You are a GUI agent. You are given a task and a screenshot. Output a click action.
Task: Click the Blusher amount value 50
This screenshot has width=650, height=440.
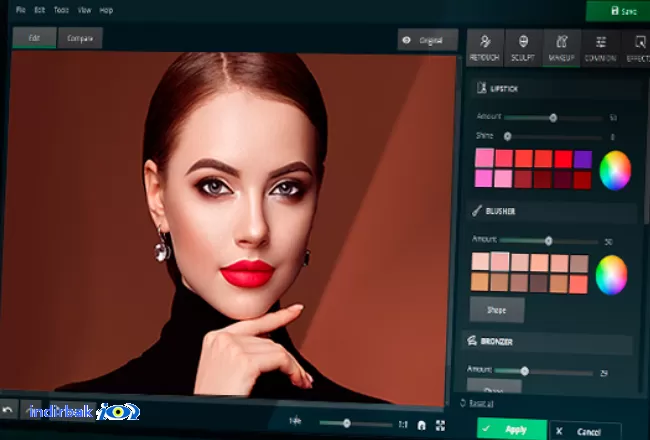(609, 242)
